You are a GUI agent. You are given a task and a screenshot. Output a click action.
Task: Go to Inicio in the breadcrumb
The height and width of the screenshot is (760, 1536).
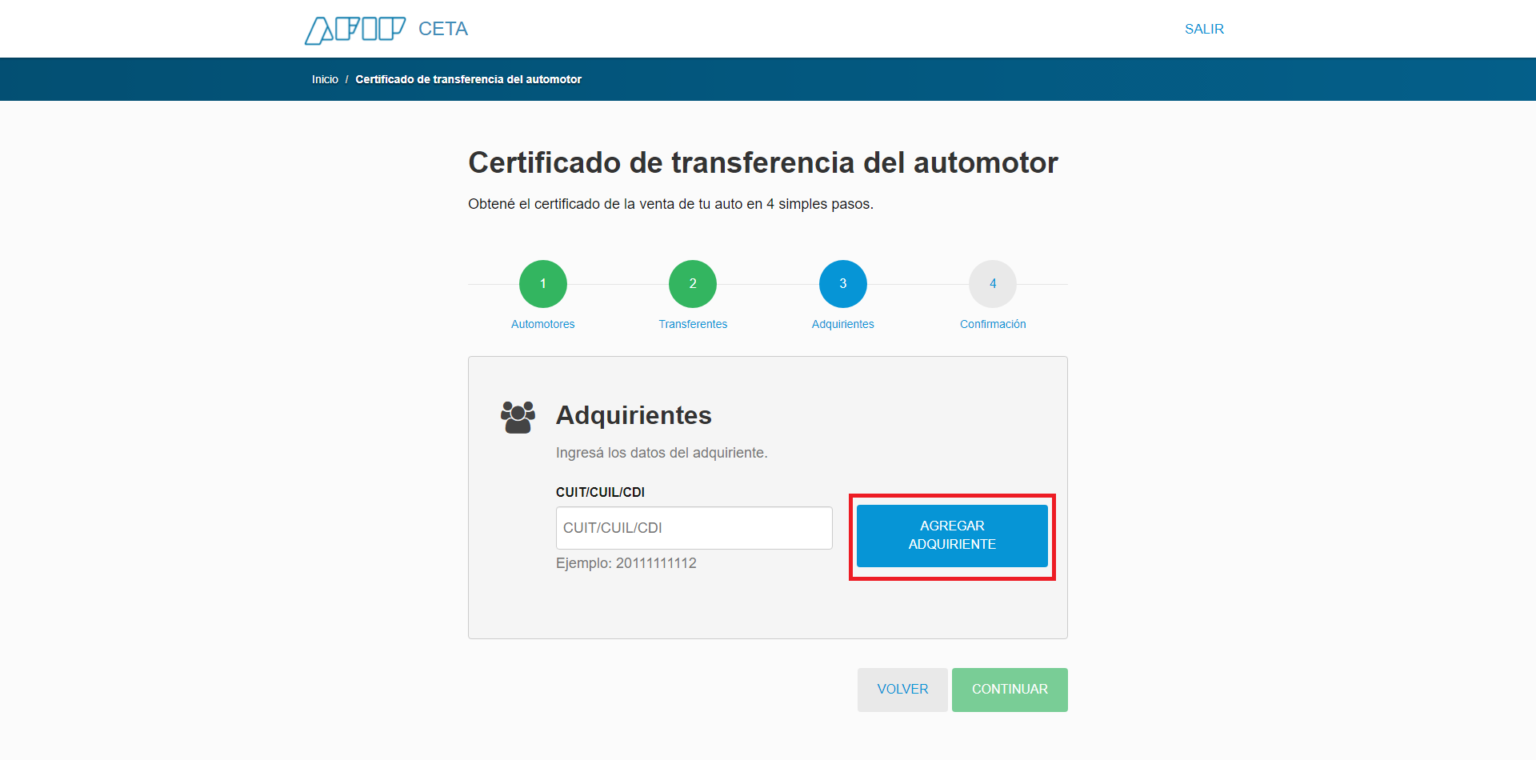click(325, 79)
